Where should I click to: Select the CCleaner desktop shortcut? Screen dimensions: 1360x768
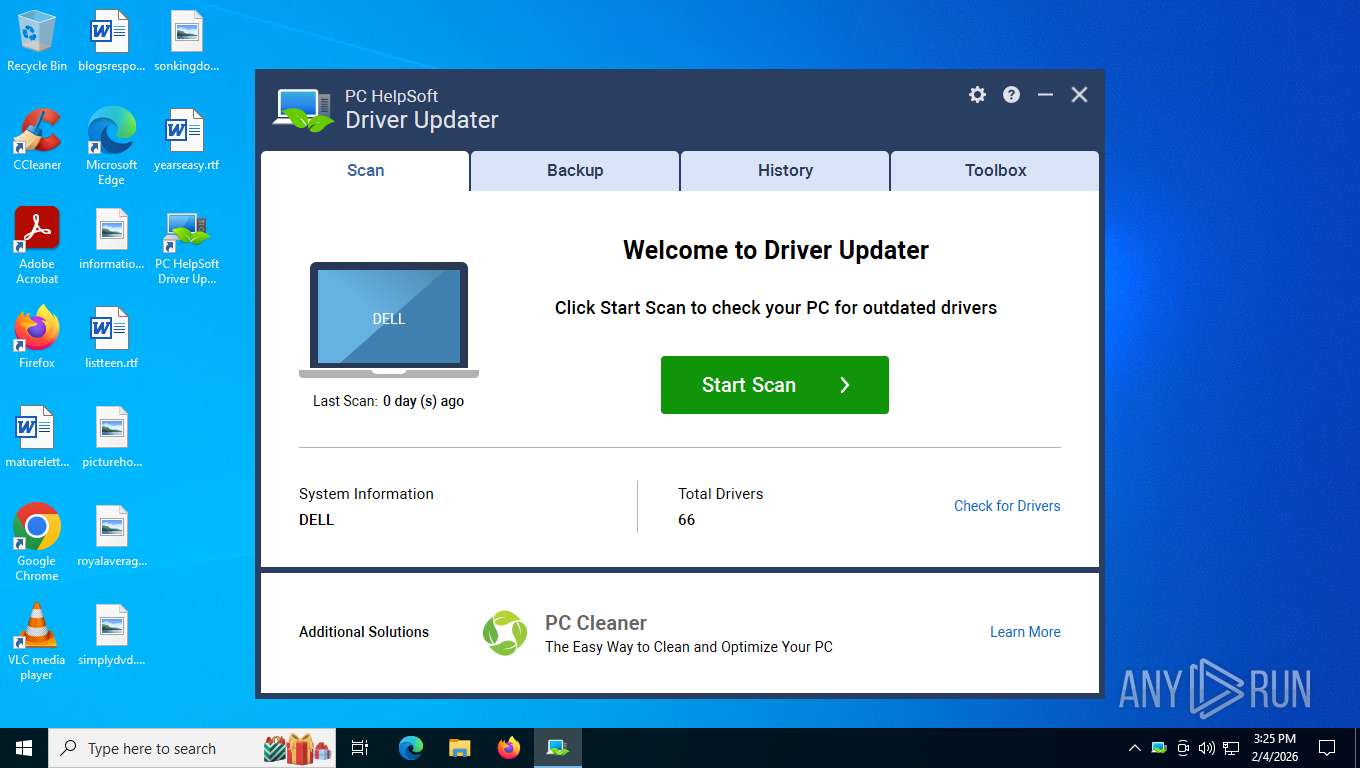pyautogui.click(x=37, y=140)
